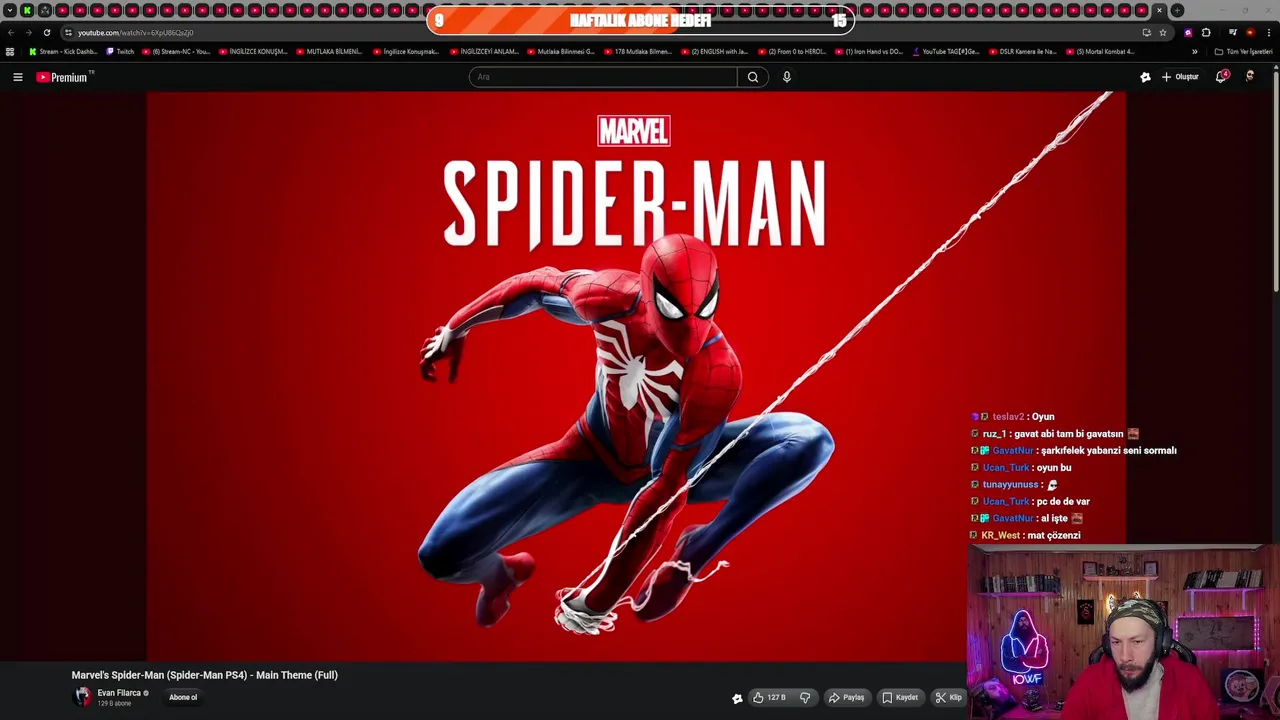Click the sparkle icon left of like button
The height and width of the screenshot is (720, 1280).
[x=737, y=698]
